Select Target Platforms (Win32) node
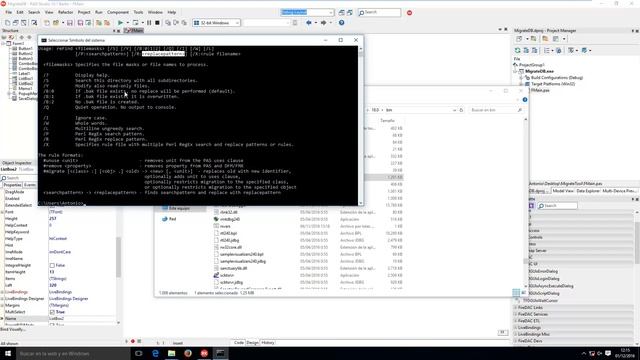640x360 pixels. (553, 84)
